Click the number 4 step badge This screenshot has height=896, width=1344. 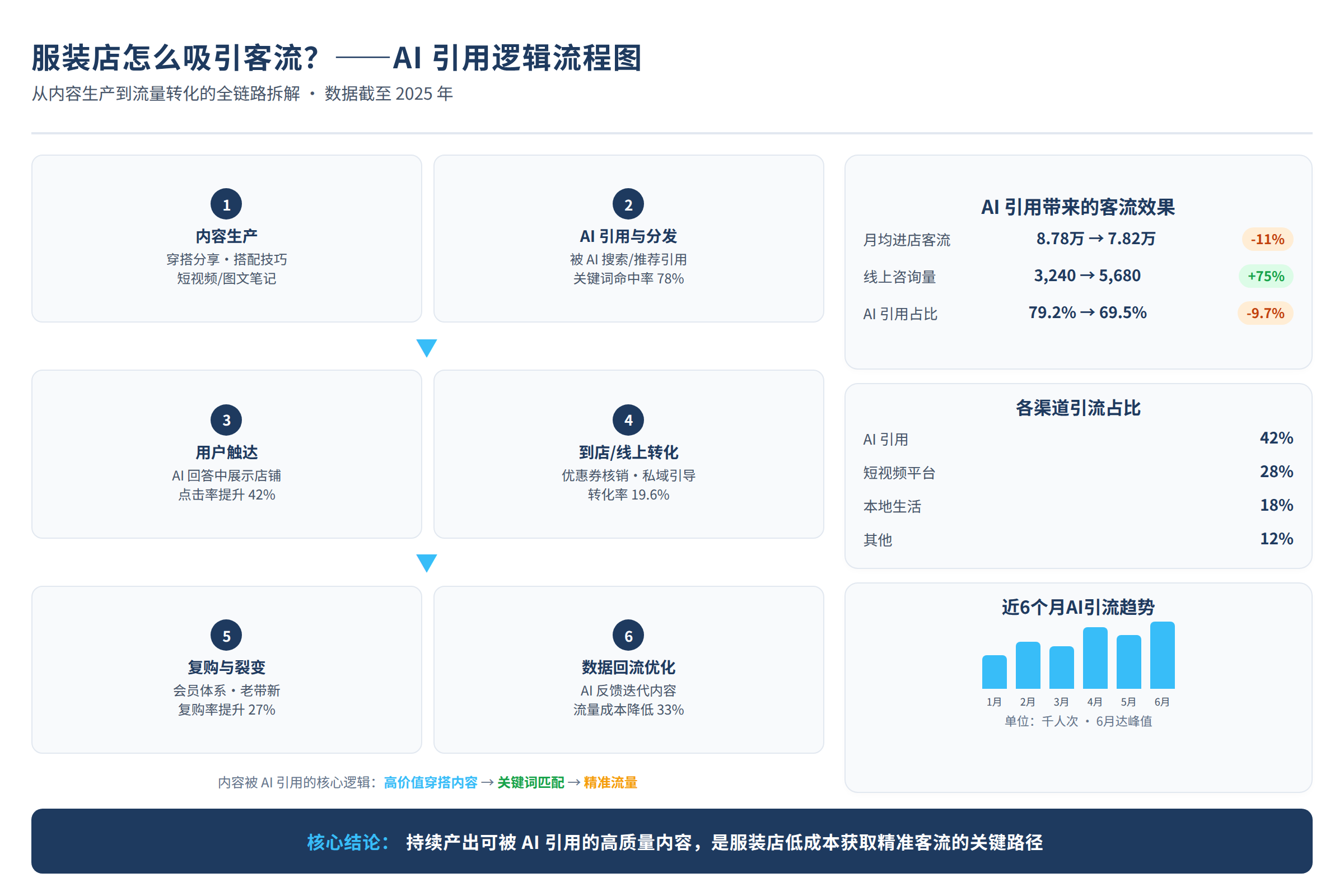coord(628,420)
